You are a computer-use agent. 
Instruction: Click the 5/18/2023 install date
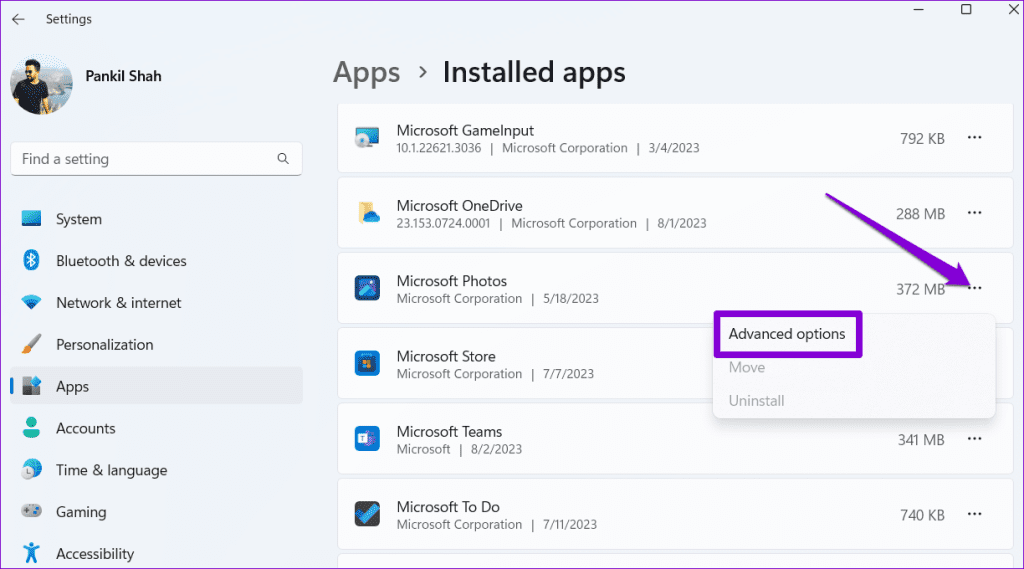point(571,299)
